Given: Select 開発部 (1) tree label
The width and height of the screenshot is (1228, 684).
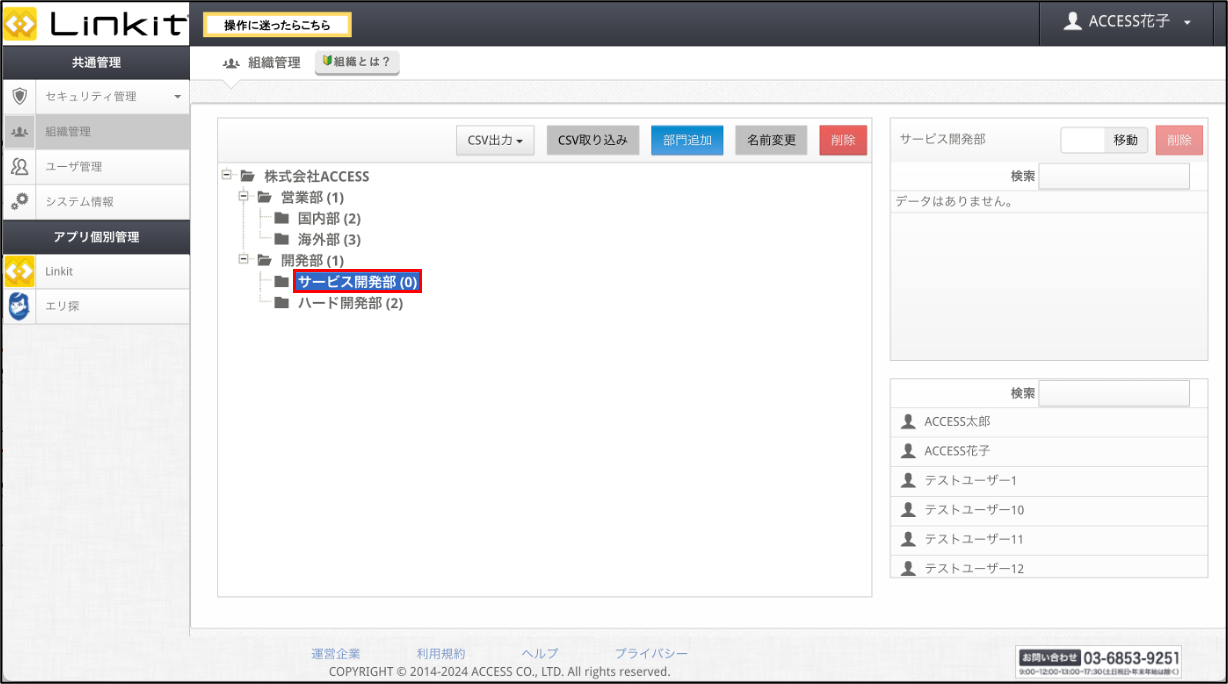Looking at the screenshot, I should [312, 260].
